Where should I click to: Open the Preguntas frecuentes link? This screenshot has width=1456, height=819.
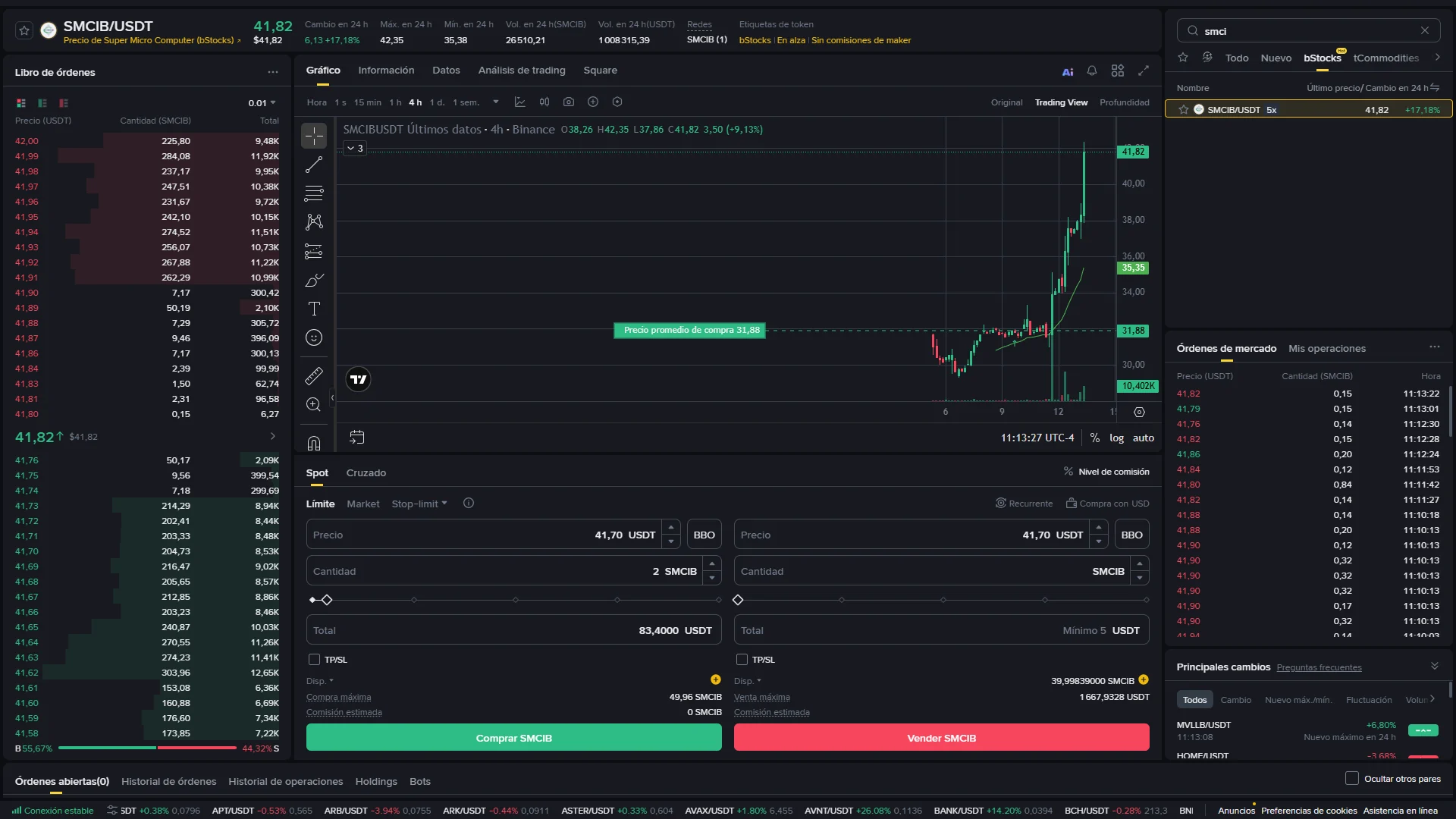(x=1319, y=667)
